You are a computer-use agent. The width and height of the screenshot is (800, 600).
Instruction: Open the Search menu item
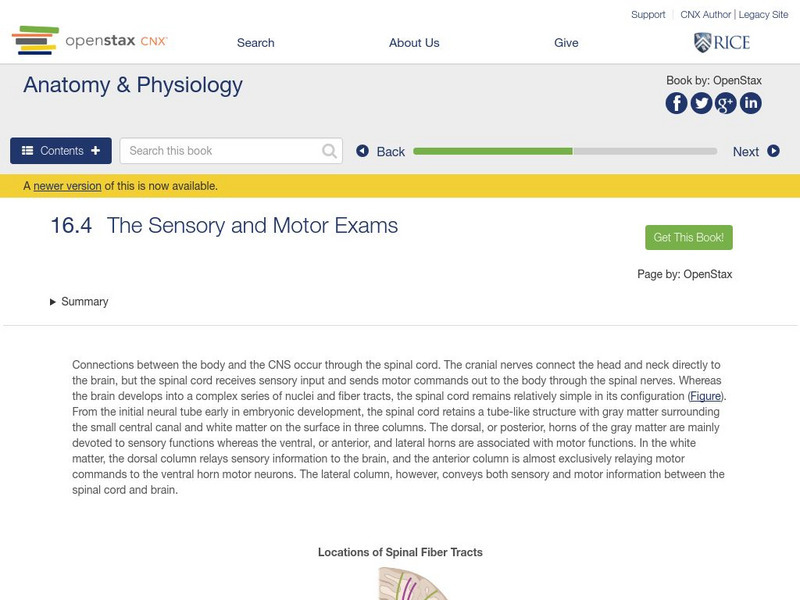[256, 43]
